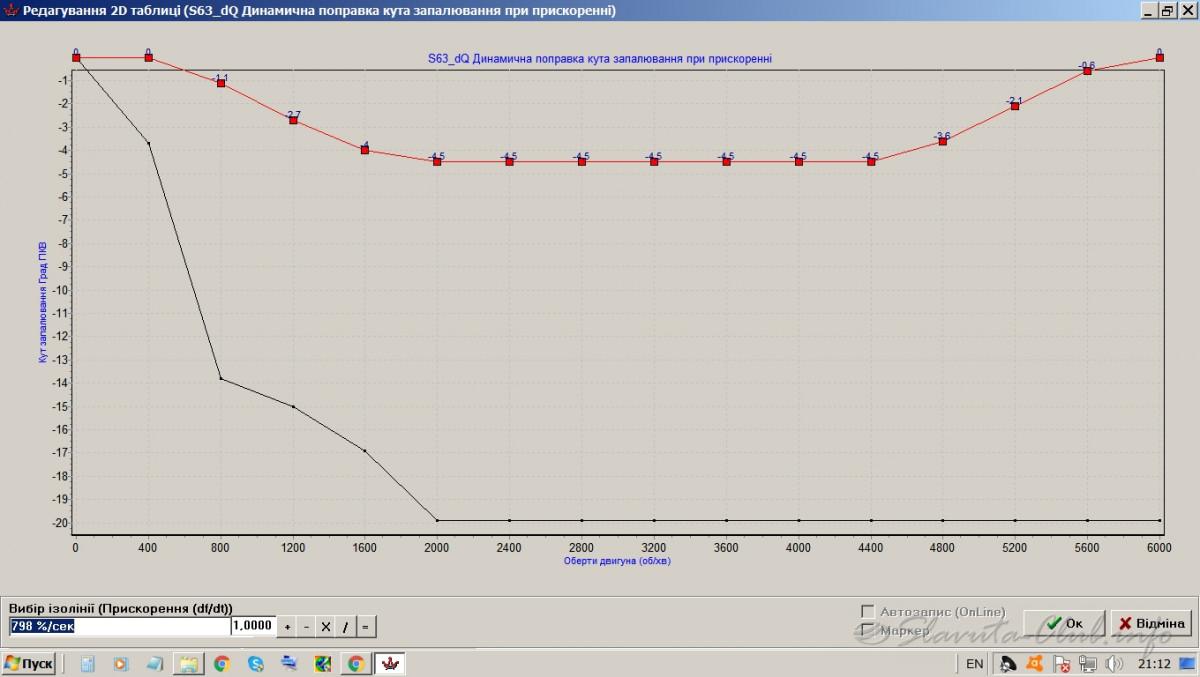Select the red graph point labeled -1.1

pos(221,84)
